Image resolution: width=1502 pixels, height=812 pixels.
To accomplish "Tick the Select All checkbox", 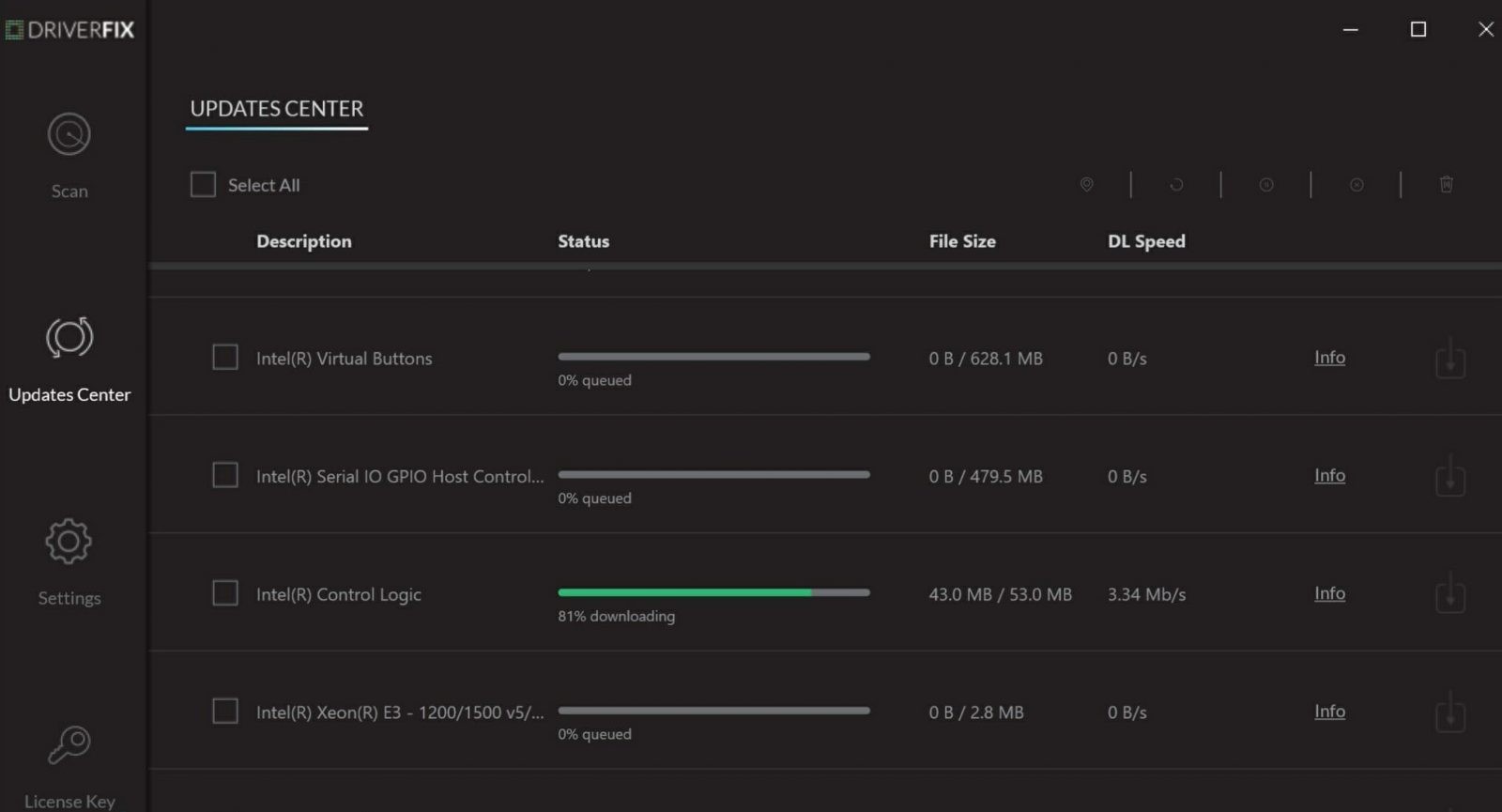I will pos(203,184).
